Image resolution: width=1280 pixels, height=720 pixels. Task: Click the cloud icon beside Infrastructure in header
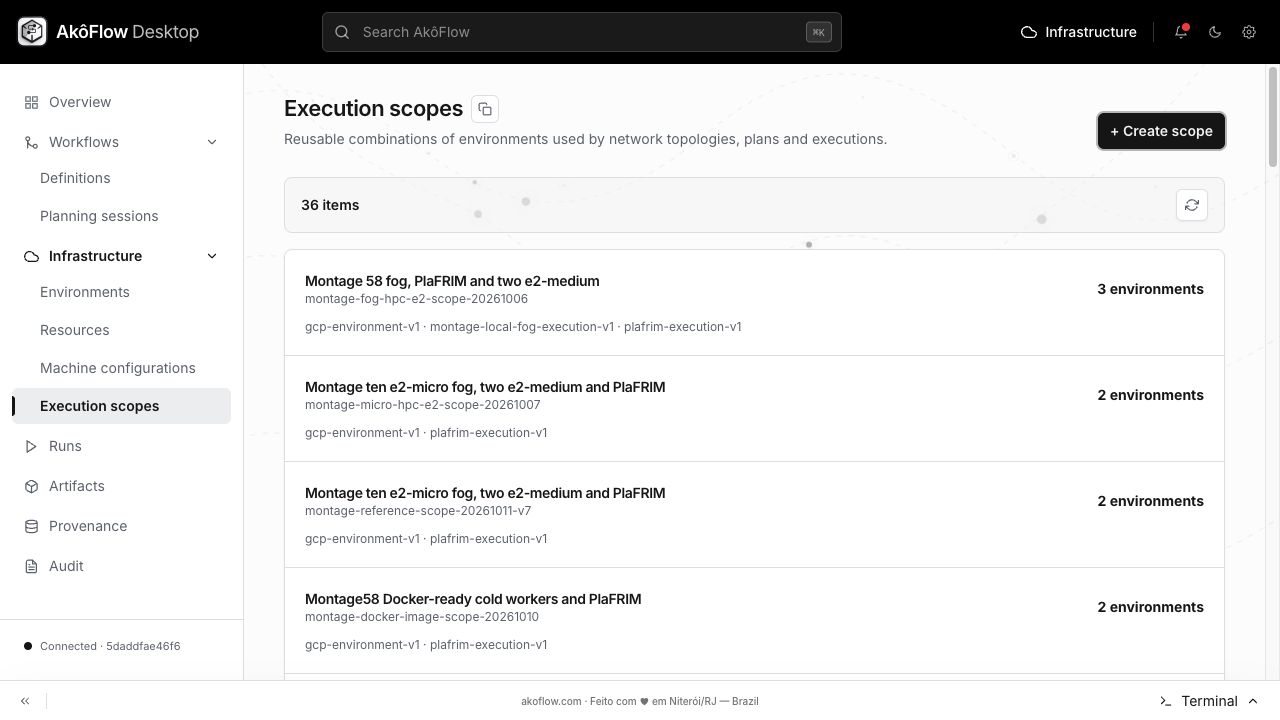click(x=1029, y=32)
